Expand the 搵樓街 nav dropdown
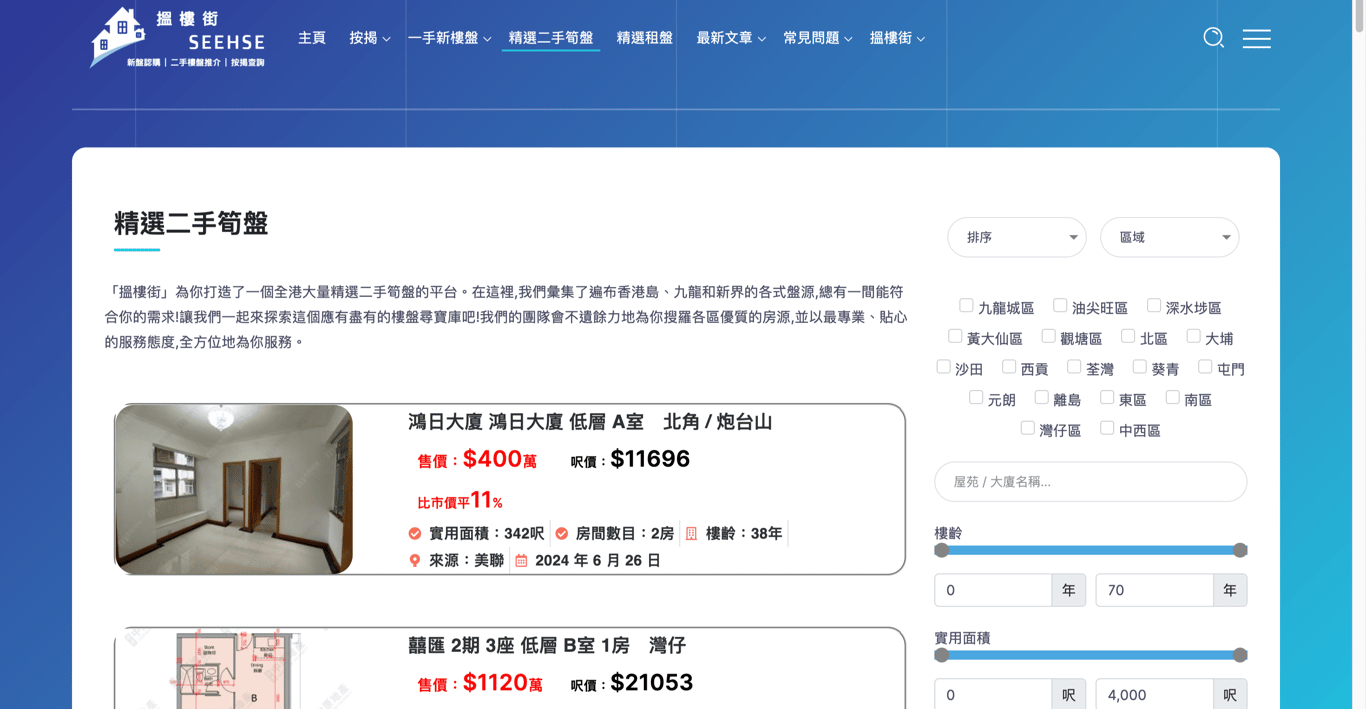Viewport: 1366px width, 709px height. pos(897,38)
